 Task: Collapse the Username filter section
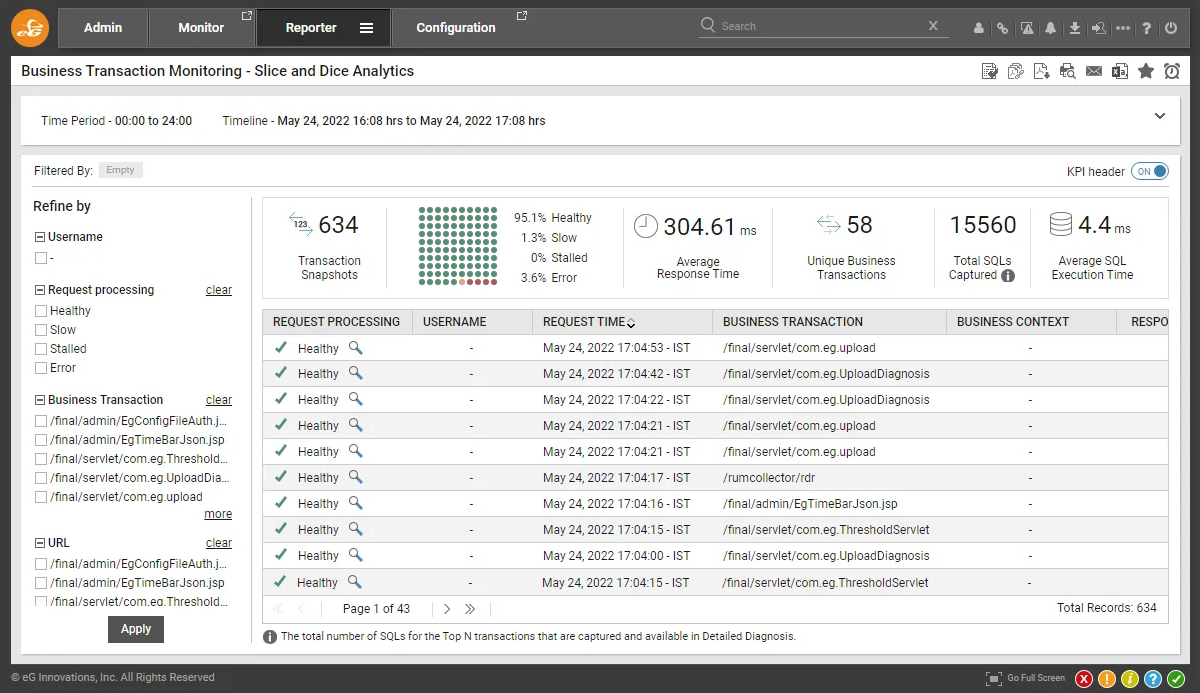click(40, 238)
